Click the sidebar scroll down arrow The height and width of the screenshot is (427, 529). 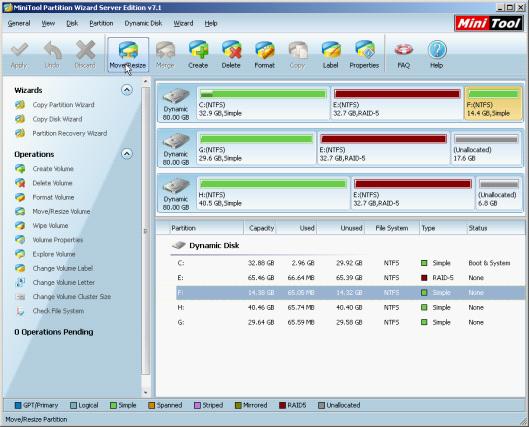(x=146, y=393)
